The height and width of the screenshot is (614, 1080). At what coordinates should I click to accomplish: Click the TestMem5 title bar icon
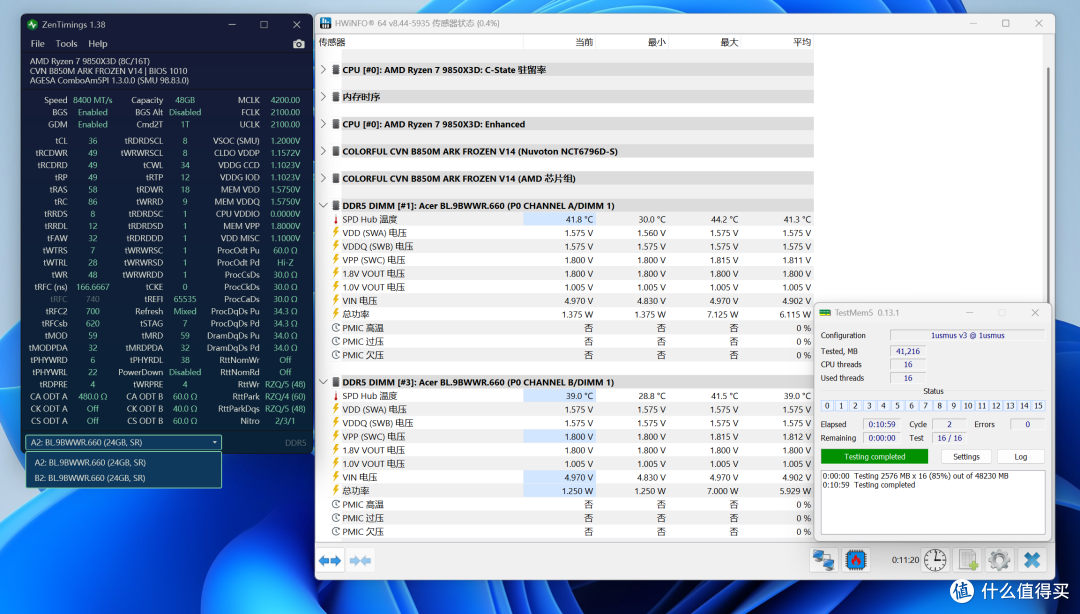825,312
